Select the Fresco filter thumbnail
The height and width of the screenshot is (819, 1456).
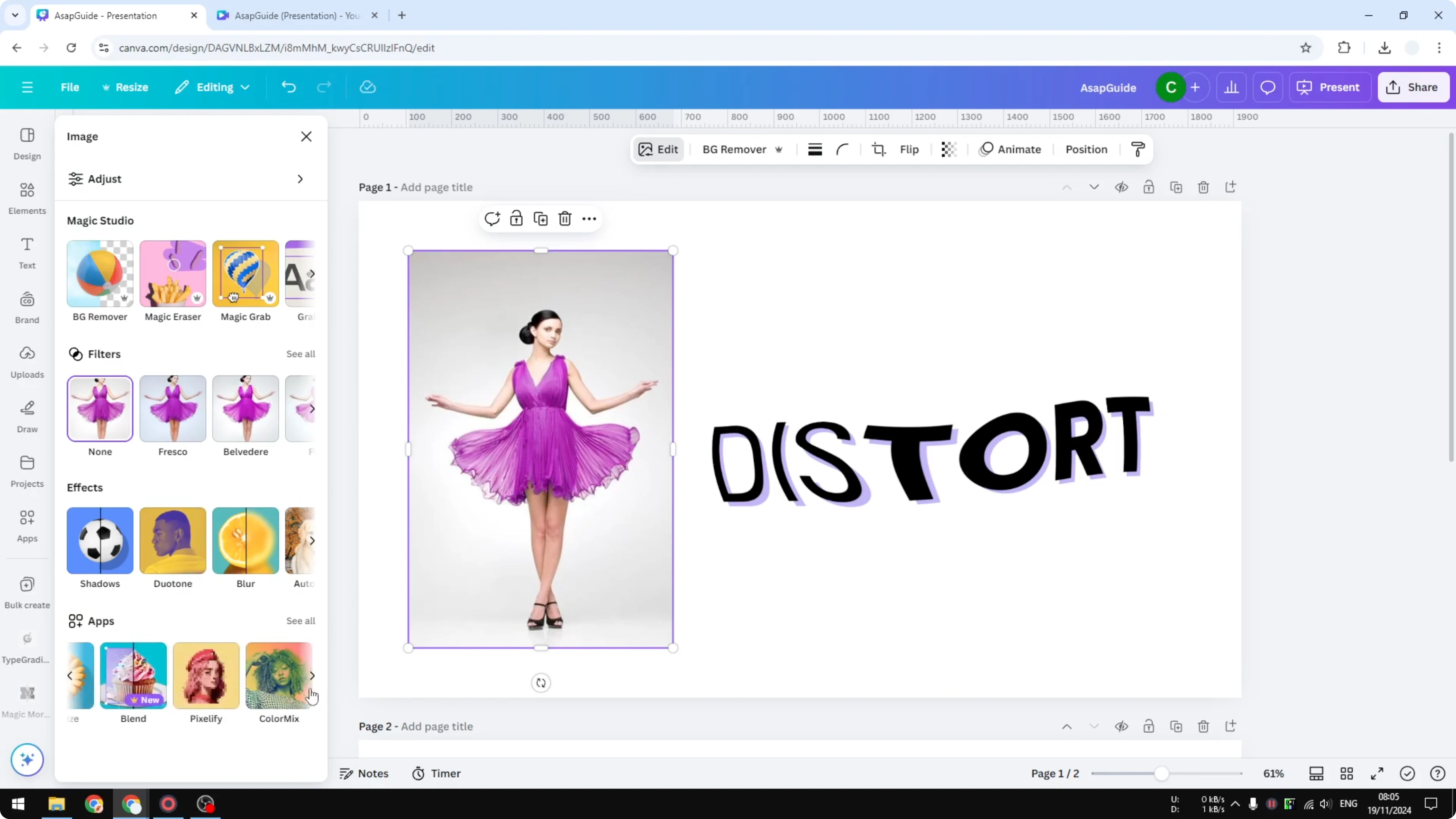tap(173, 408)
